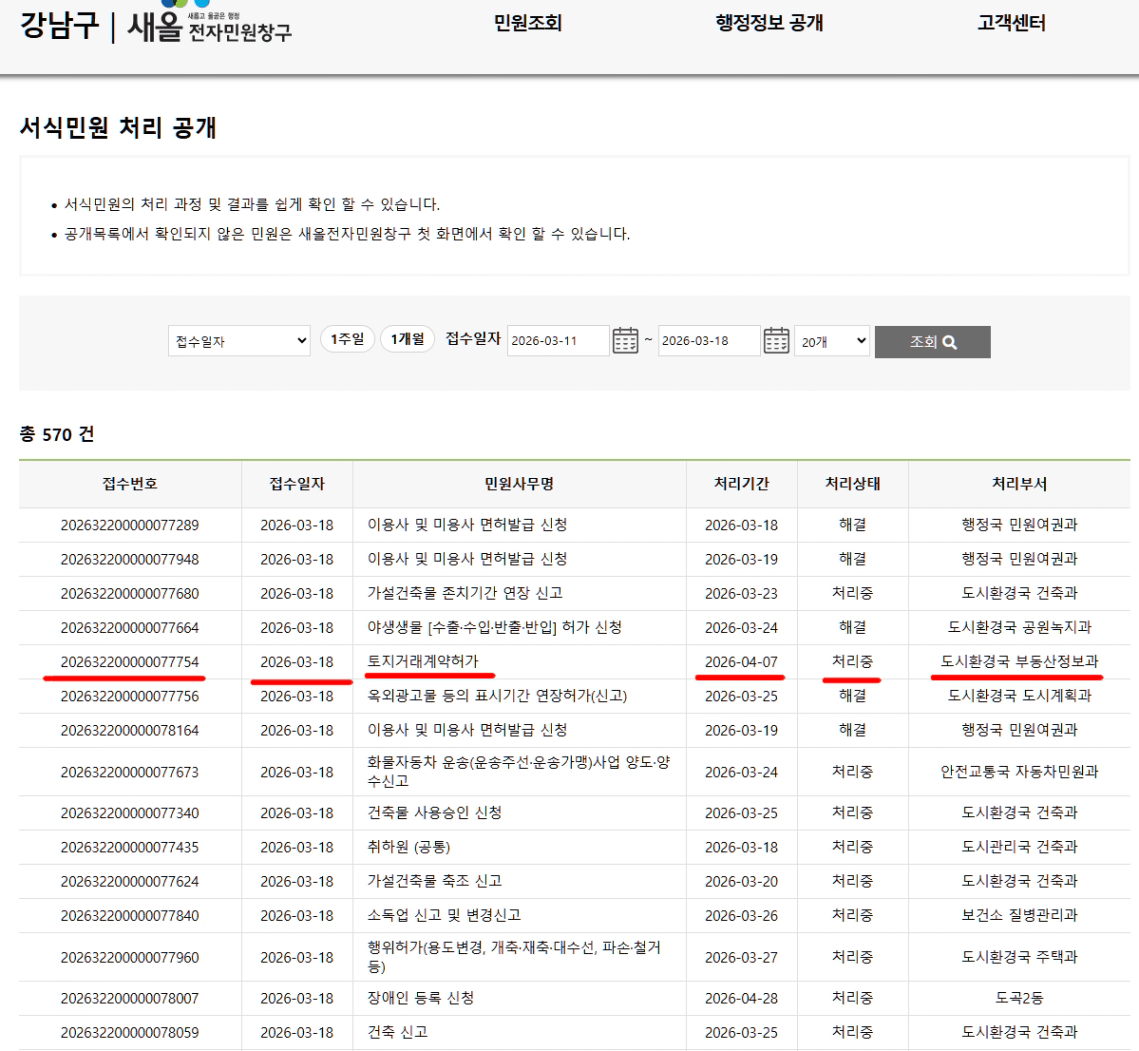This screenshot has width=1139, height=1051.
Task: Select receipt number 202632200000077289 row
Action: pyautogui.click(x=130, y=525)
